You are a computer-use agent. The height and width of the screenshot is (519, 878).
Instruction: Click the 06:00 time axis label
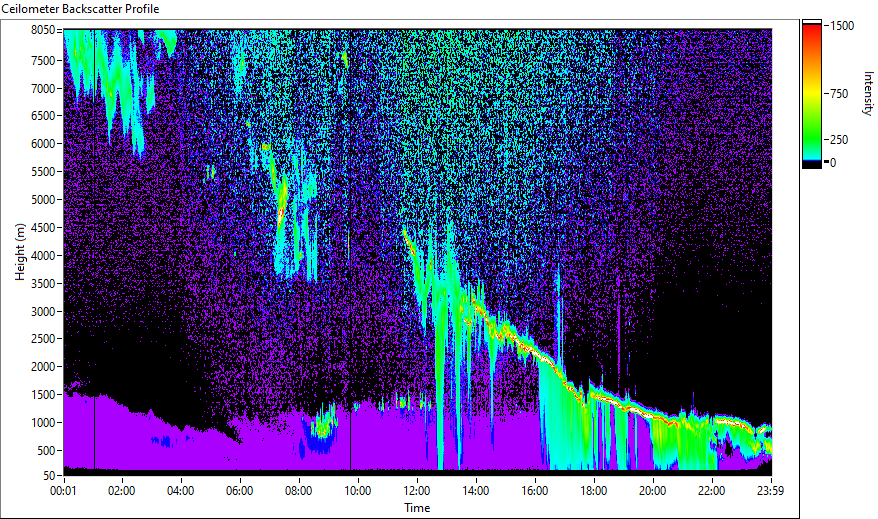(240, 491)
